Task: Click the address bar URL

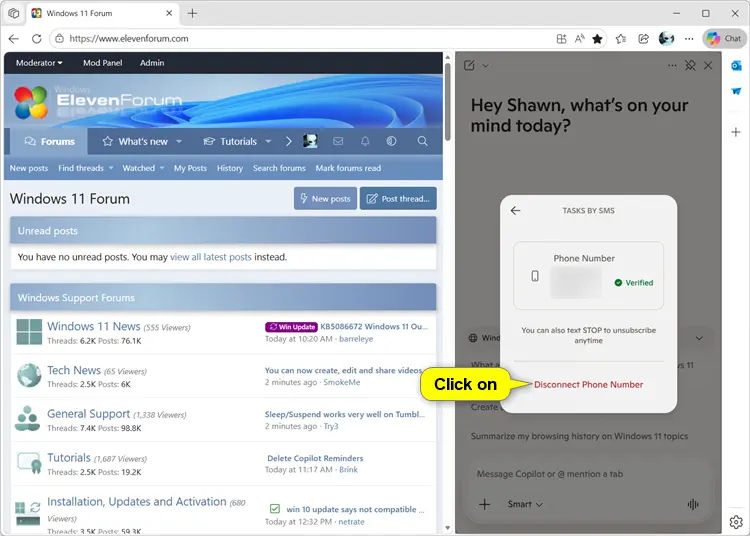Action: click(x=129, y=39)
